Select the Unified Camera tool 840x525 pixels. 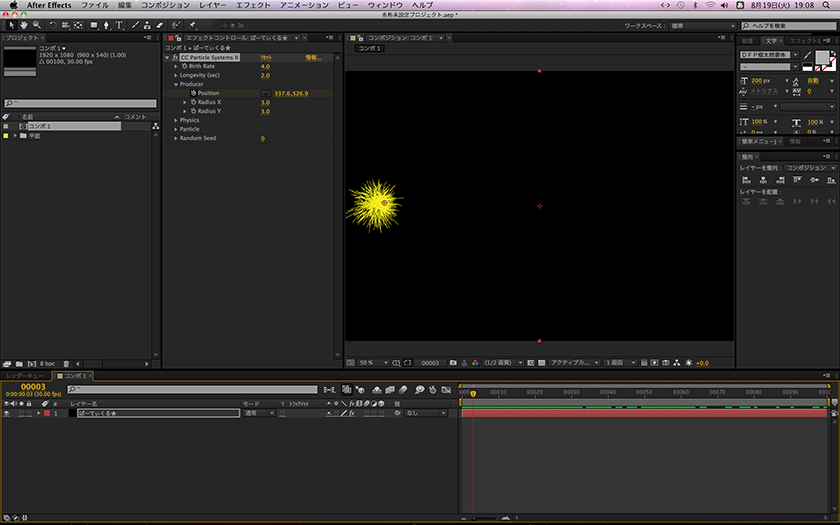[x=65, y=25]
